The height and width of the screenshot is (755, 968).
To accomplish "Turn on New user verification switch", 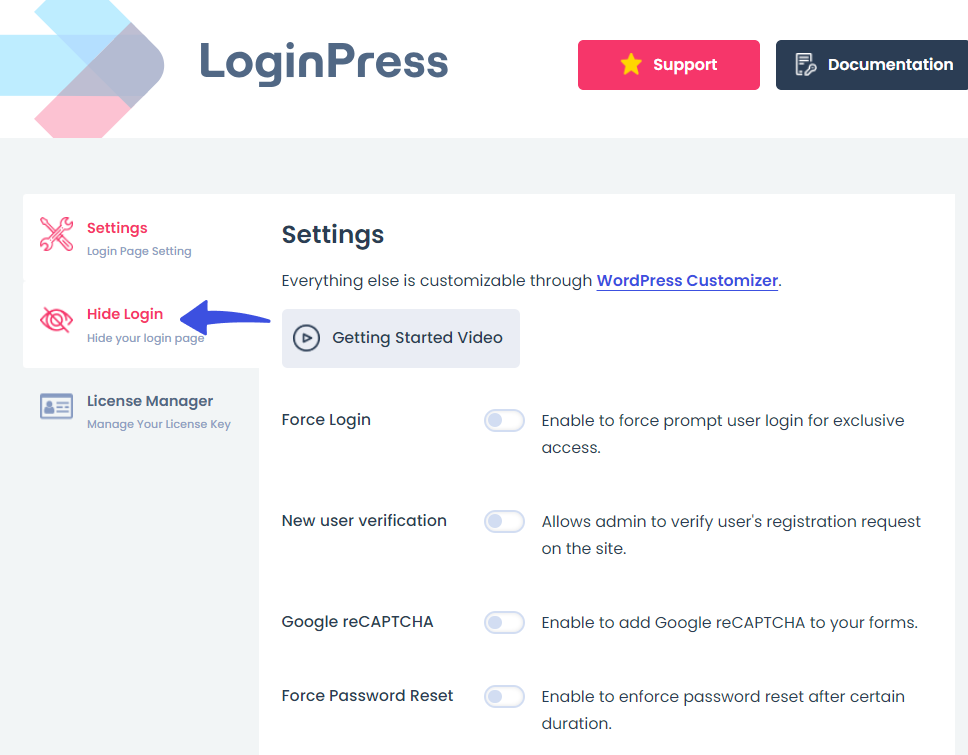I will pos(504,521).
